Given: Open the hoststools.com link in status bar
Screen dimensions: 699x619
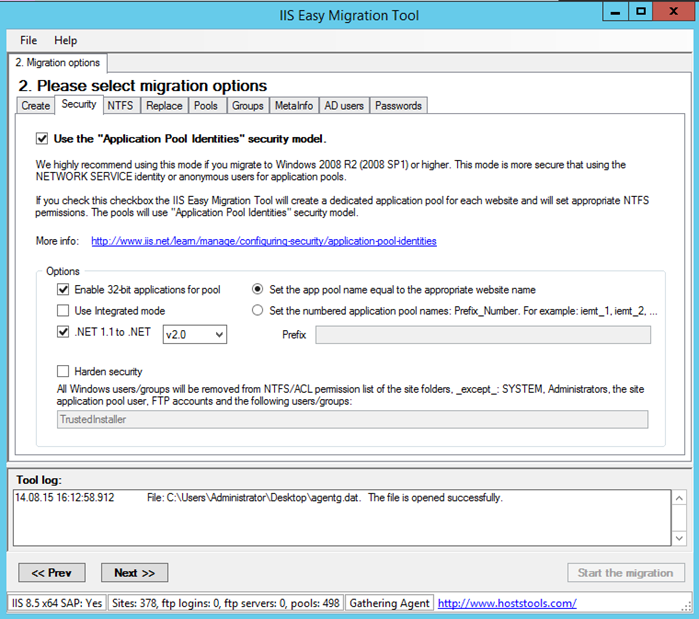Looking at the screenshot, I should coord(507,603).
